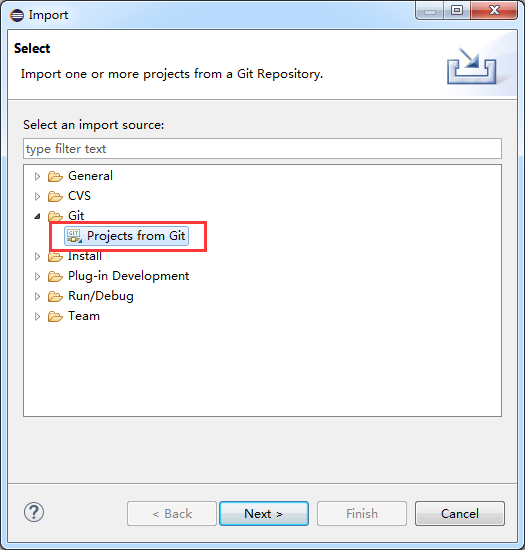Click the Eclipse logo in title bar
525x550 pixels.
[x=17, y=15]
